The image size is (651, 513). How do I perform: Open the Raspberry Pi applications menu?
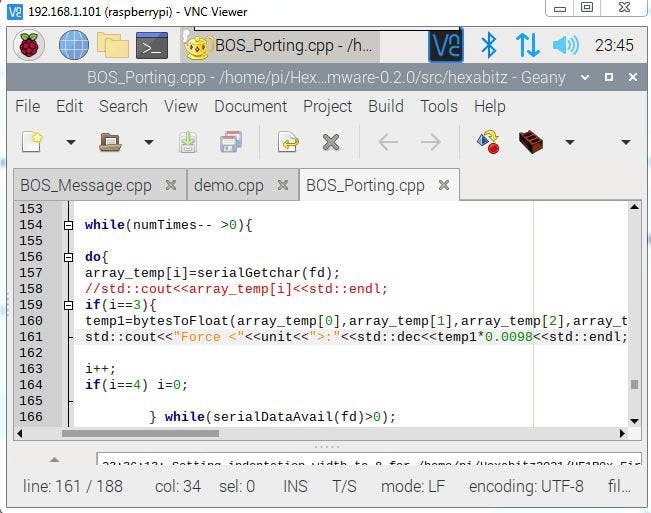(29, 45)
